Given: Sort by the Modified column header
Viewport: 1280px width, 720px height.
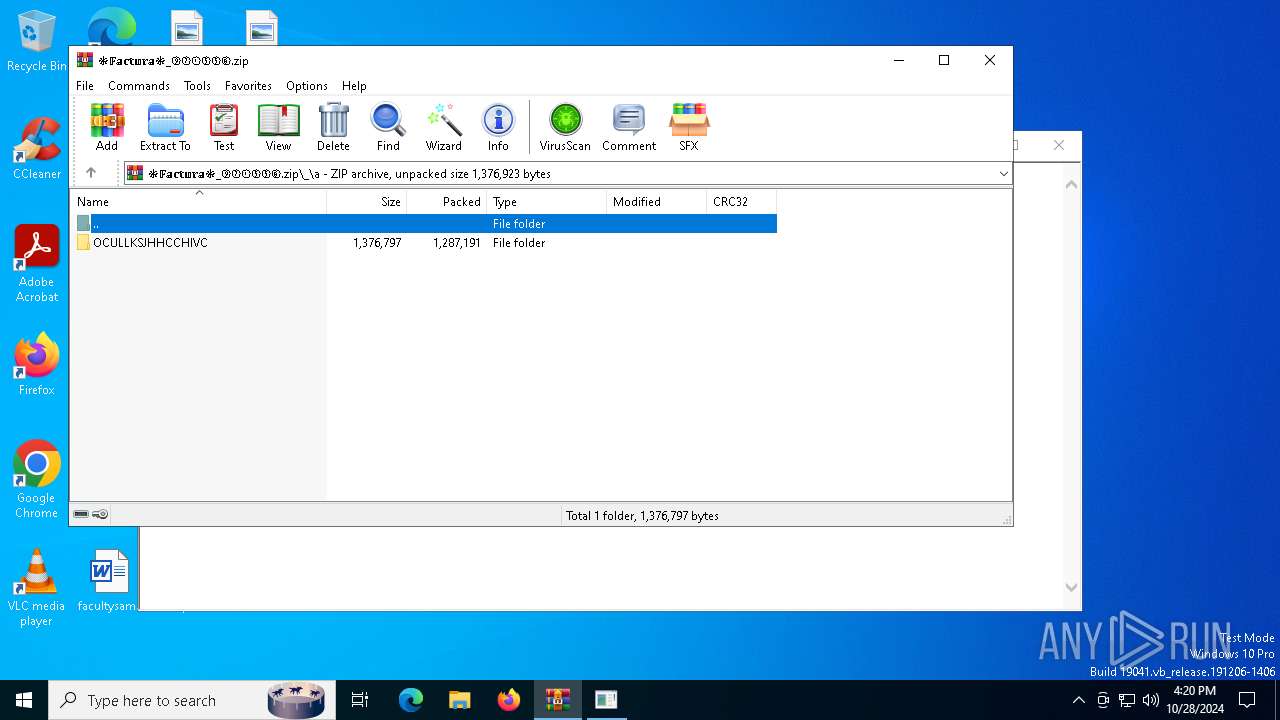Looking at the screenshot, I should [657, 202].
